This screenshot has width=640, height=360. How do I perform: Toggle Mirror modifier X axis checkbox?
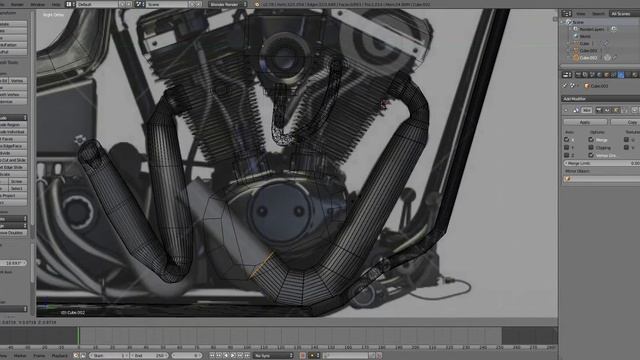point(566,140)
